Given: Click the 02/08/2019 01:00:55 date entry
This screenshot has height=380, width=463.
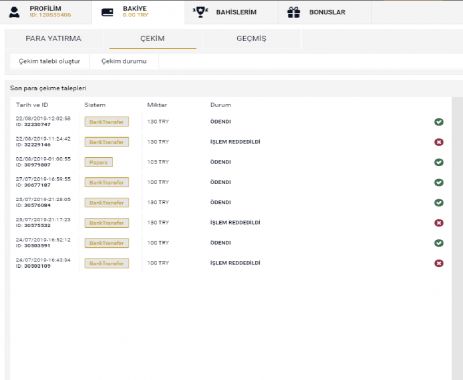Looking at the screenshot, I should pyautogui.click(x=43, y=159).
